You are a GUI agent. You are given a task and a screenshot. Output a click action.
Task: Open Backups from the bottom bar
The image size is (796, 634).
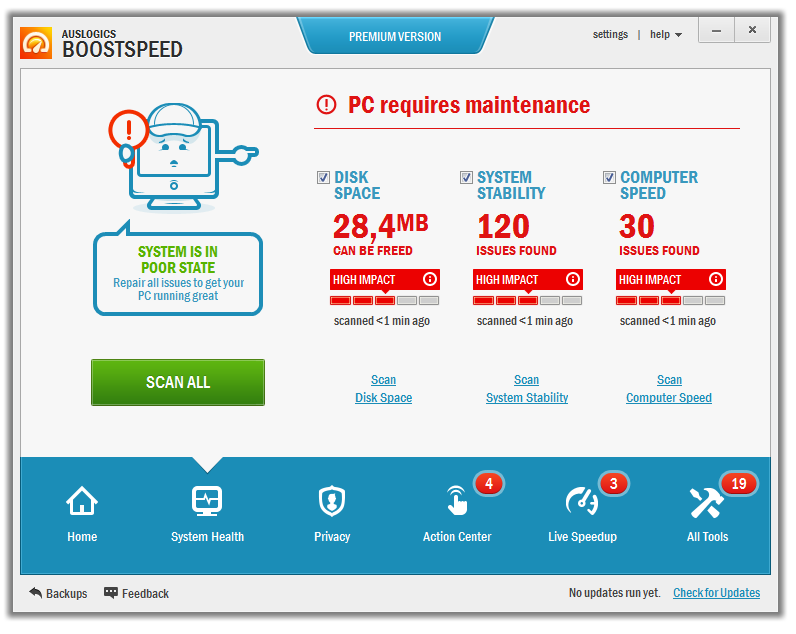point(58,594)
